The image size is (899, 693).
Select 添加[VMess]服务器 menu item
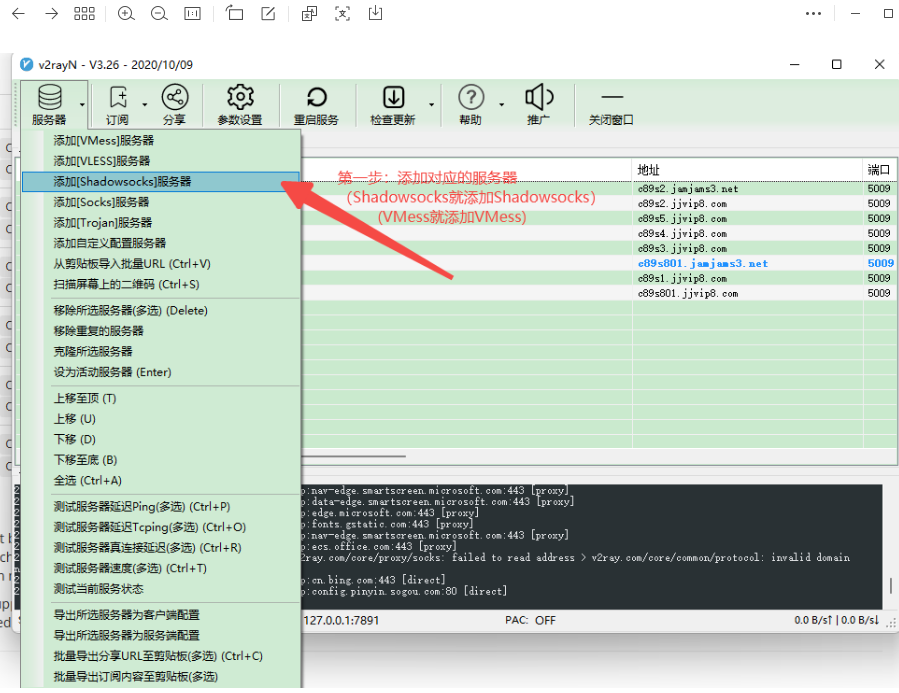coord(161,140)
